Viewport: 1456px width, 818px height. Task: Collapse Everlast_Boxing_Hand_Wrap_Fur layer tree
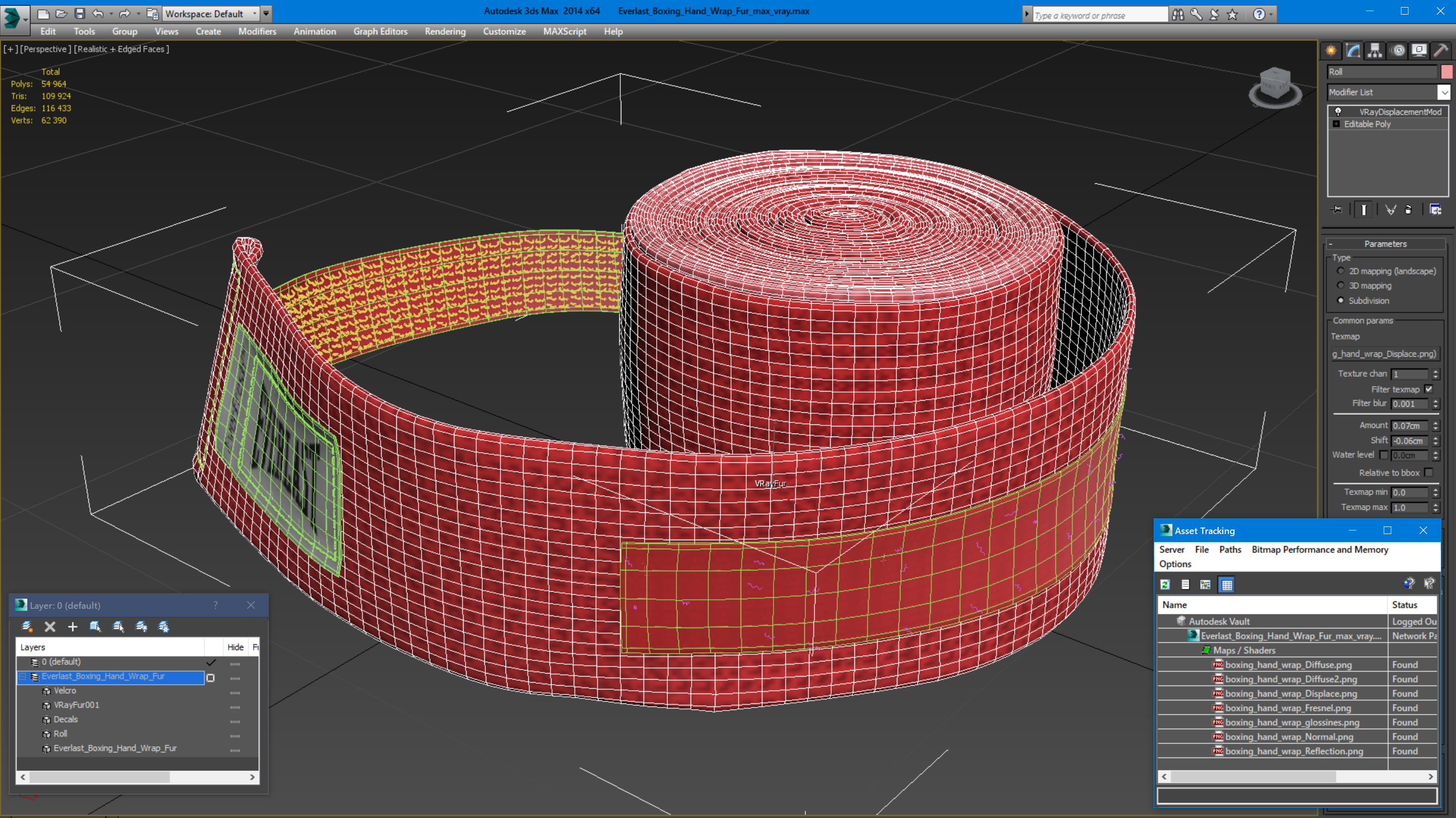23,676
